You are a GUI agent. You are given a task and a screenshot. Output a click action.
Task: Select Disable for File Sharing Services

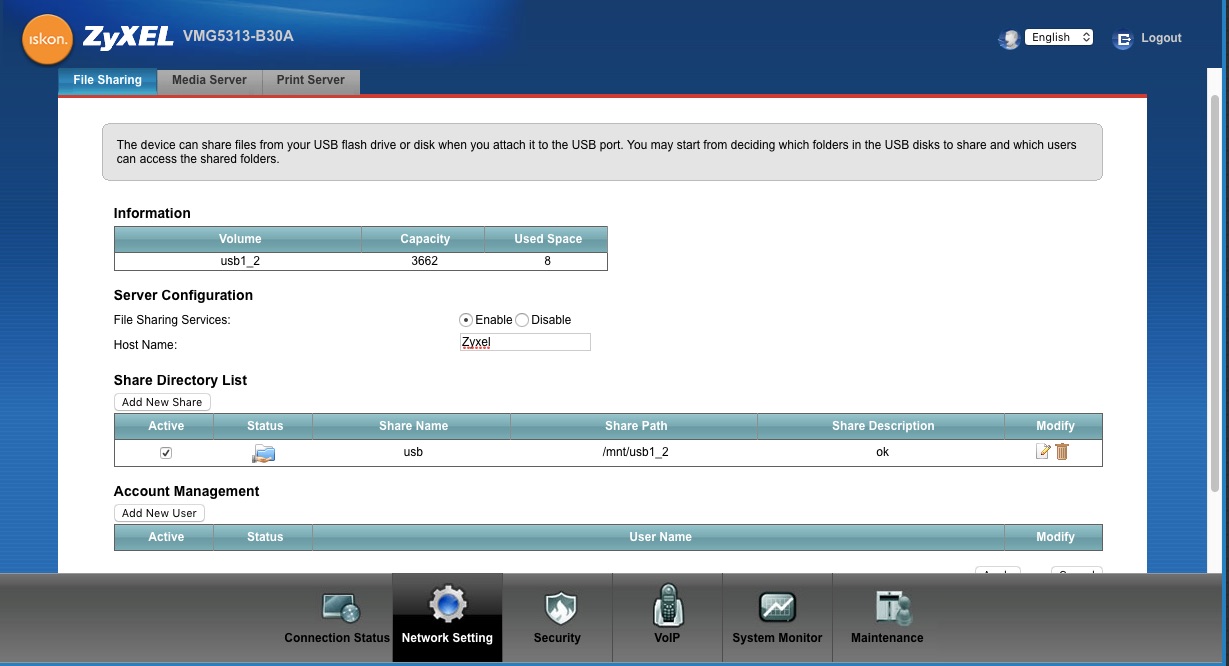(522, 320)
